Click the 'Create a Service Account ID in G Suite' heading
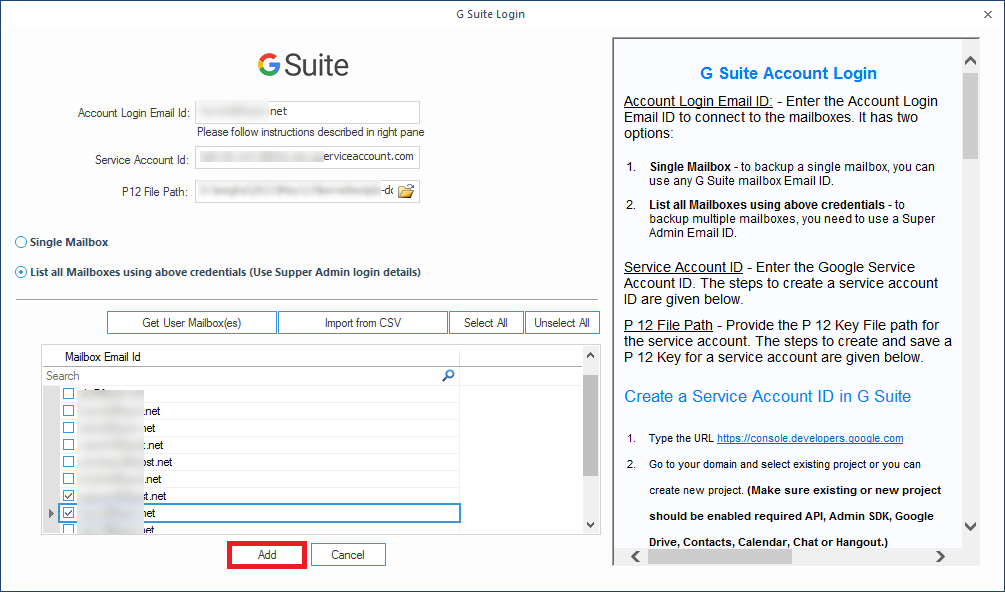 pyautogui.click(x=767, y=397)
